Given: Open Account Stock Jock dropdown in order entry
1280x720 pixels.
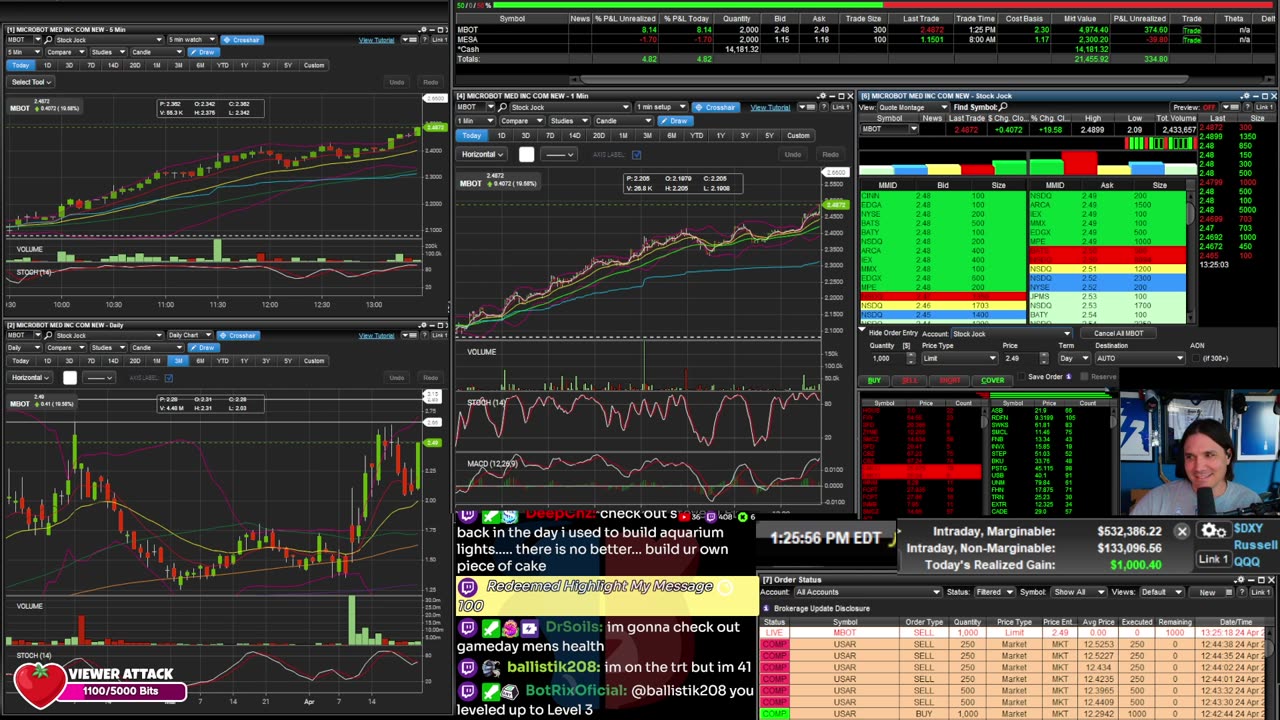Looking at the screenshot, I should point(1010,334).
